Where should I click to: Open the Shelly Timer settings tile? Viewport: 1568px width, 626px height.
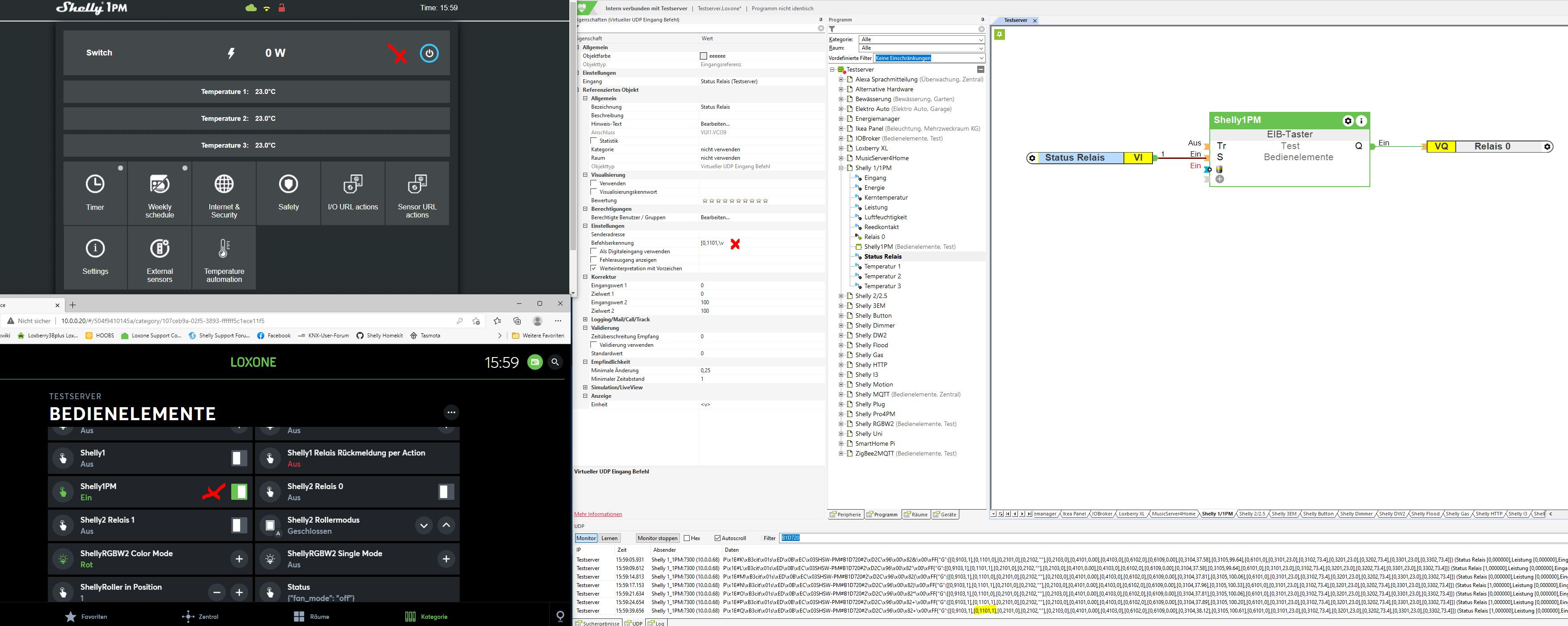point(95,193)
